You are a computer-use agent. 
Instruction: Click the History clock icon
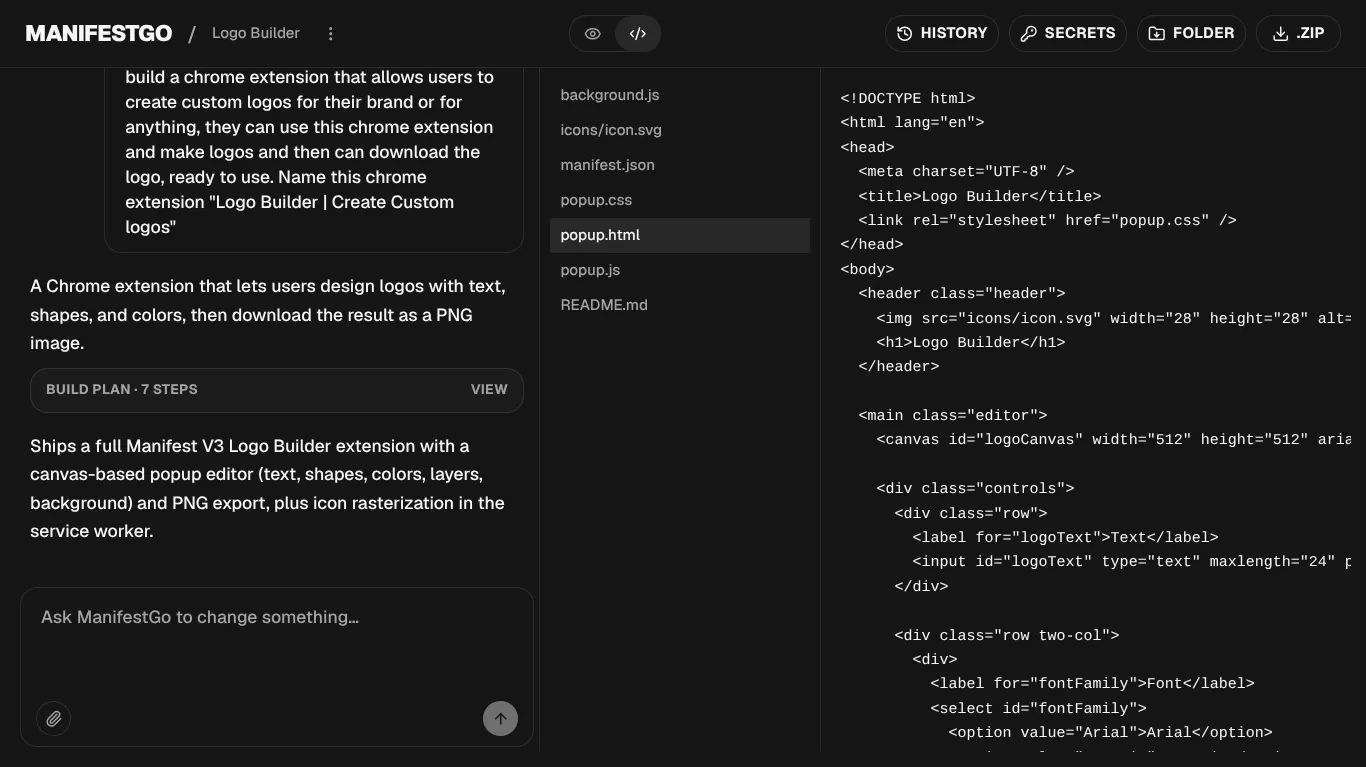(904, 33)
